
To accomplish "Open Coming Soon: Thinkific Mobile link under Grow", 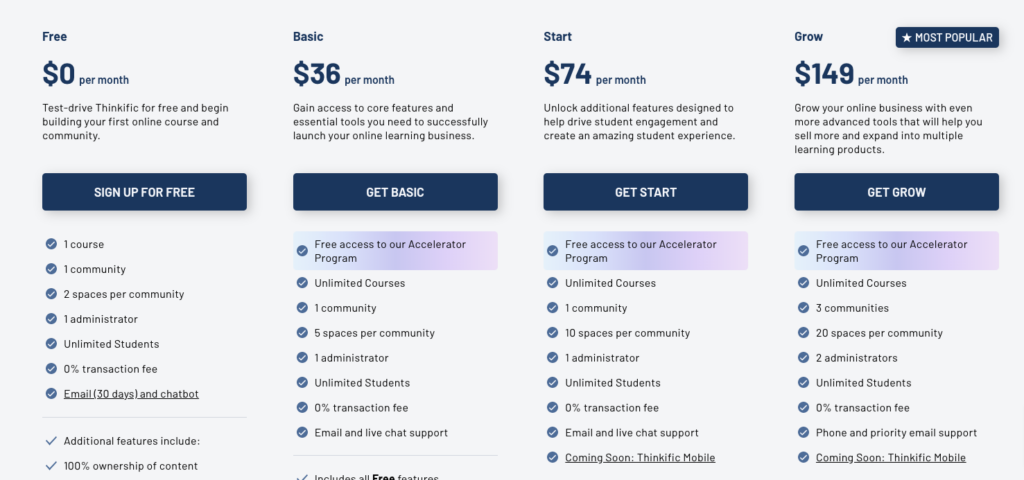I will coord(891,458).
